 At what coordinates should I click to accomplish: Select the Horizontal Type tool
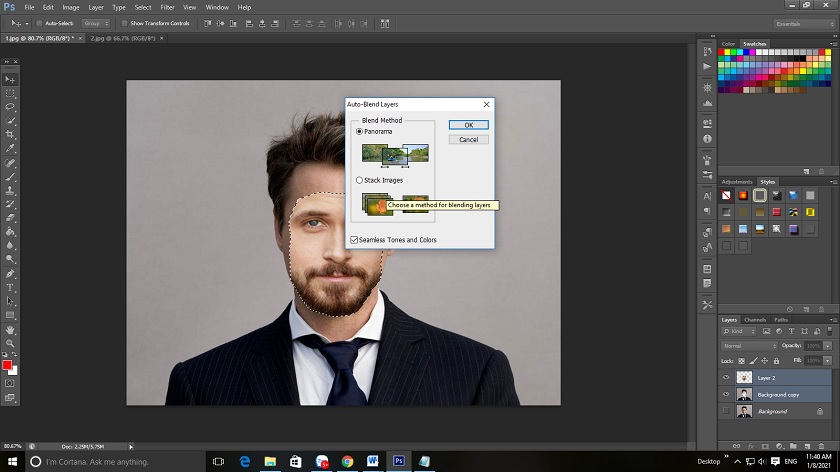(x=10, y=288)
